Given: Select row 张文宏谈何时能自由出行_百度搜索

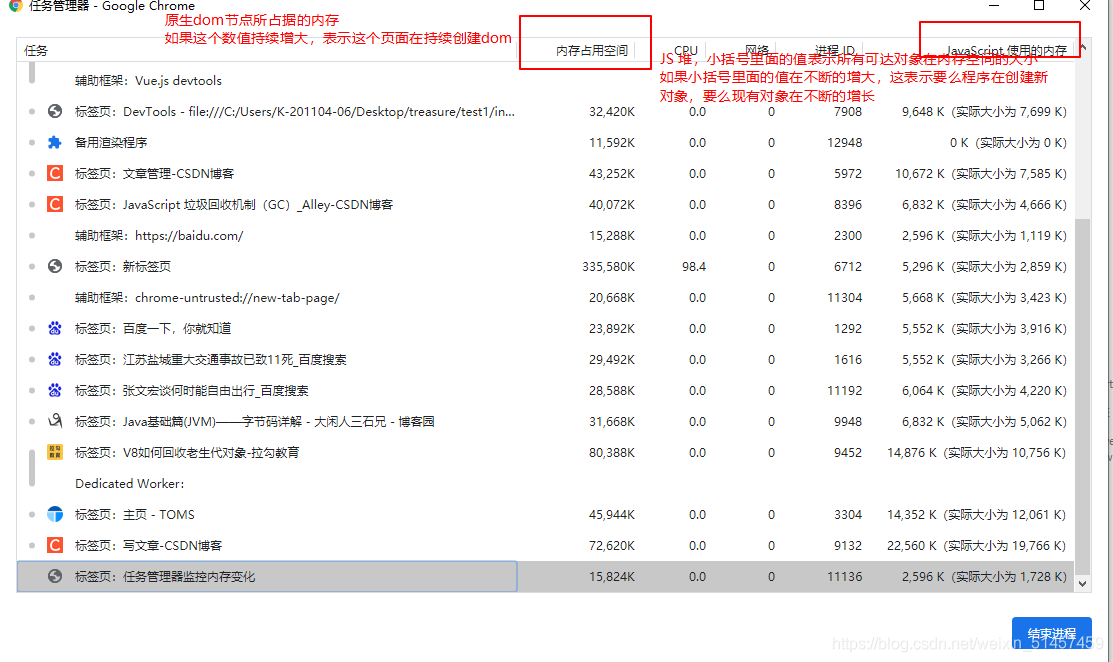Looking at the screenshot, I should tap(545, 390).
